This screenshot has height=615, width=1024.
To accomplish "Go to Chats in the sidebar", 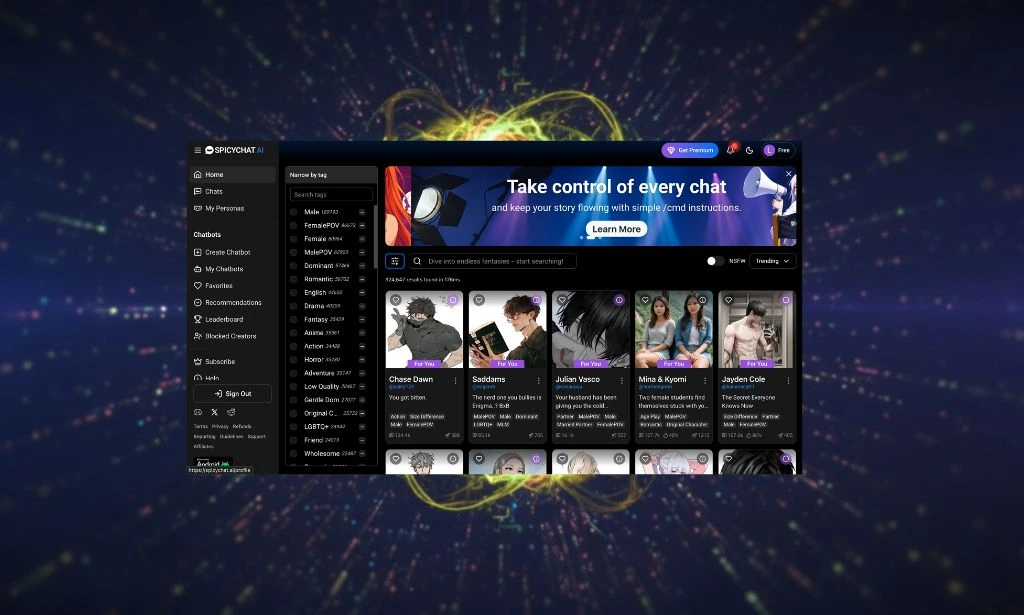I will (x=214, y=191).
